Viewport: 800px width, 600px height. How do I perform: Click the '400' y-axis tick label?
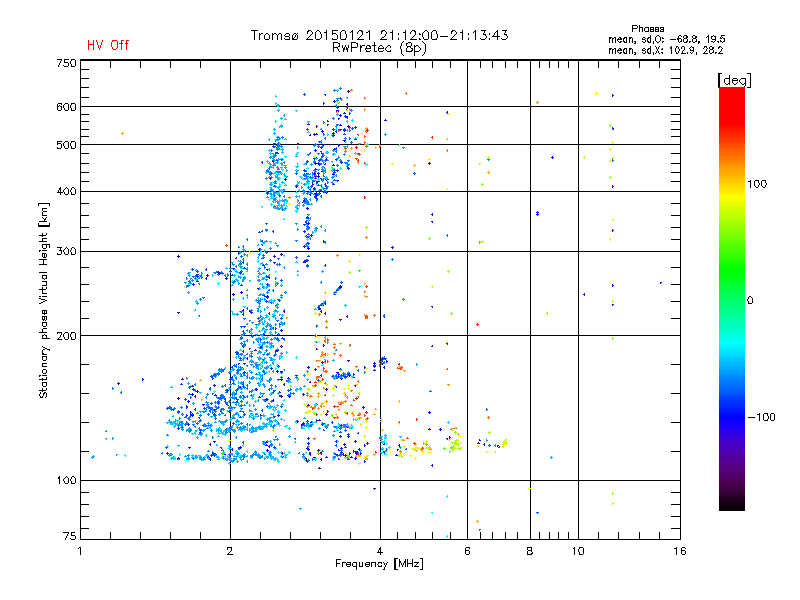tap(66, 192)
